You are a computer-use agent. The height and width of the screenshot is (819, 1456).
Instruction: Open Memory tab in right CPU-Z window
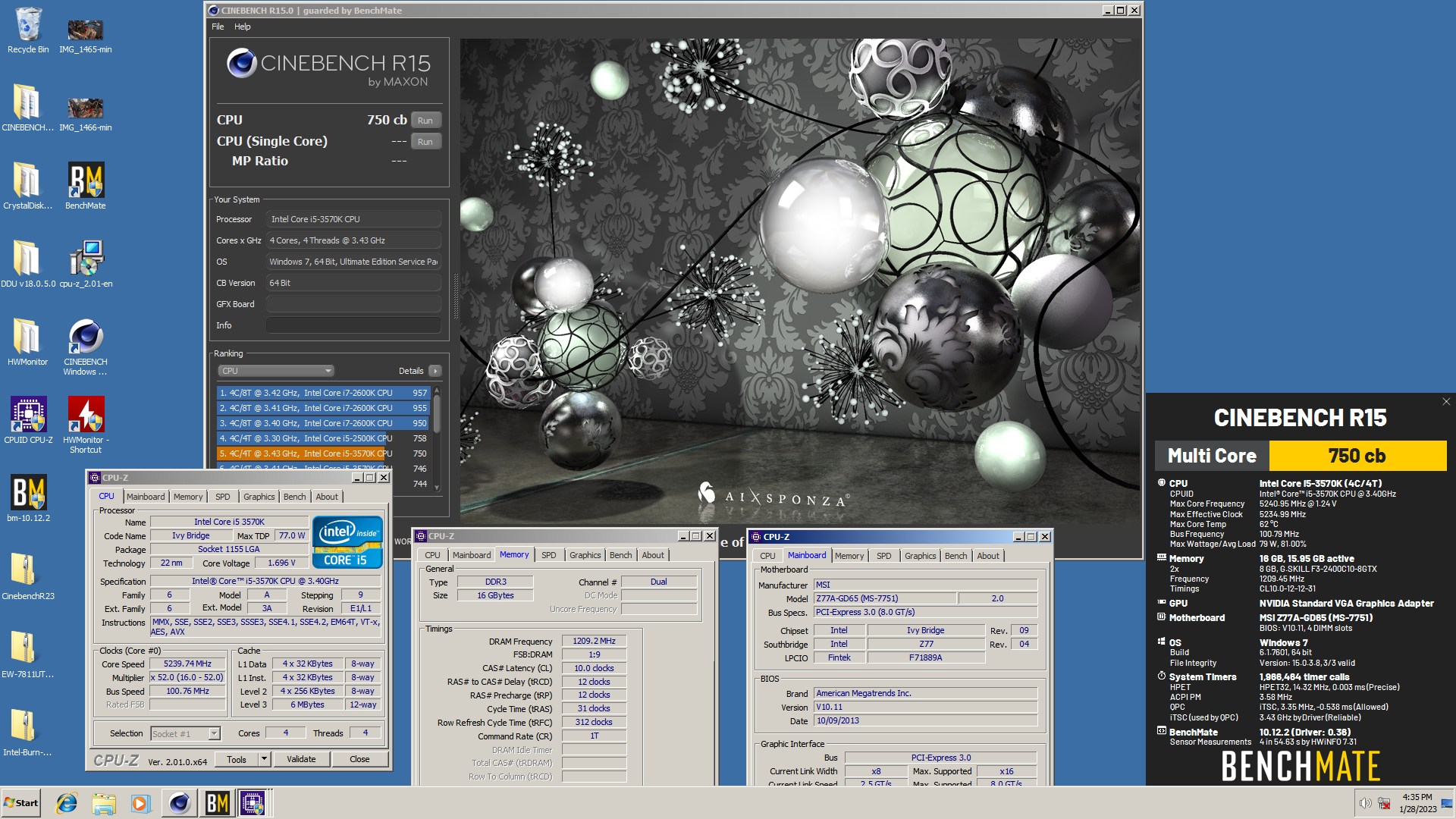point(849,556)
